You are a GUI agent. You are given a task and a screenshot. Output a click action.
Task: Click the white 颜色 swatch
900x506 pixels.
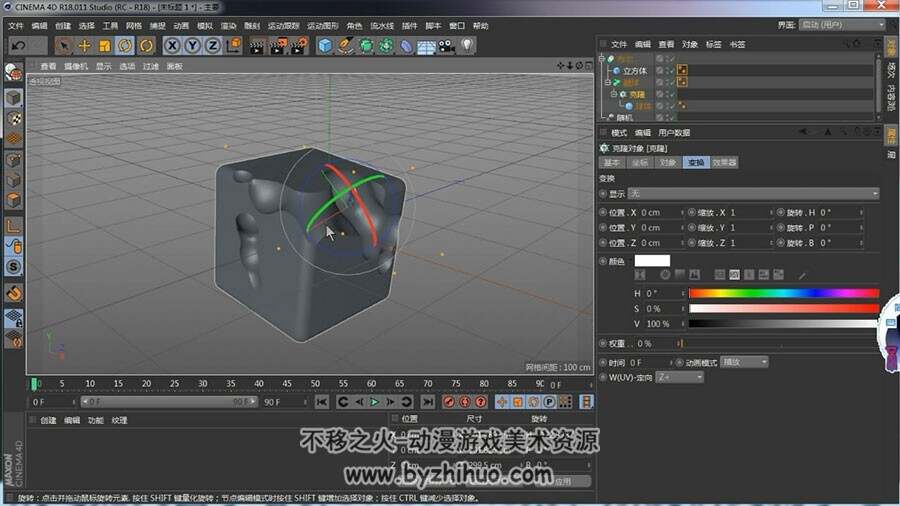pyautogui.click(x=652, y=261)
